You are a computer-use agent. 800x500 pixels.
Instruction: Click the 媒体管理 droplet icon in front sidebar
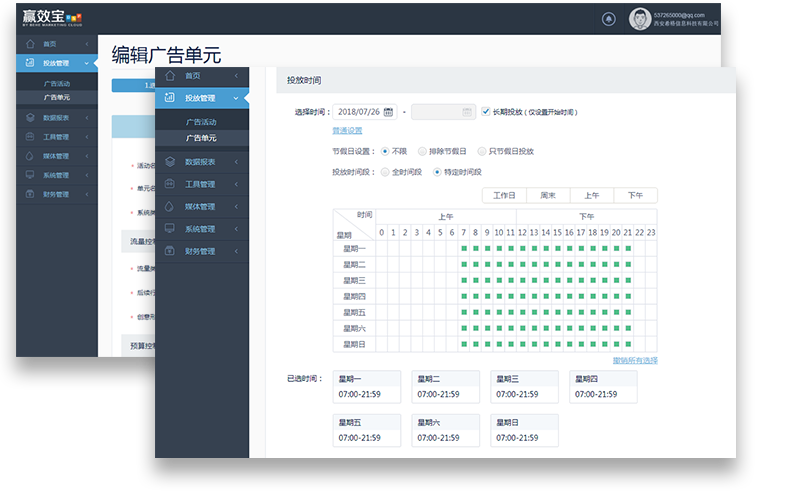[x=170, y=206]
